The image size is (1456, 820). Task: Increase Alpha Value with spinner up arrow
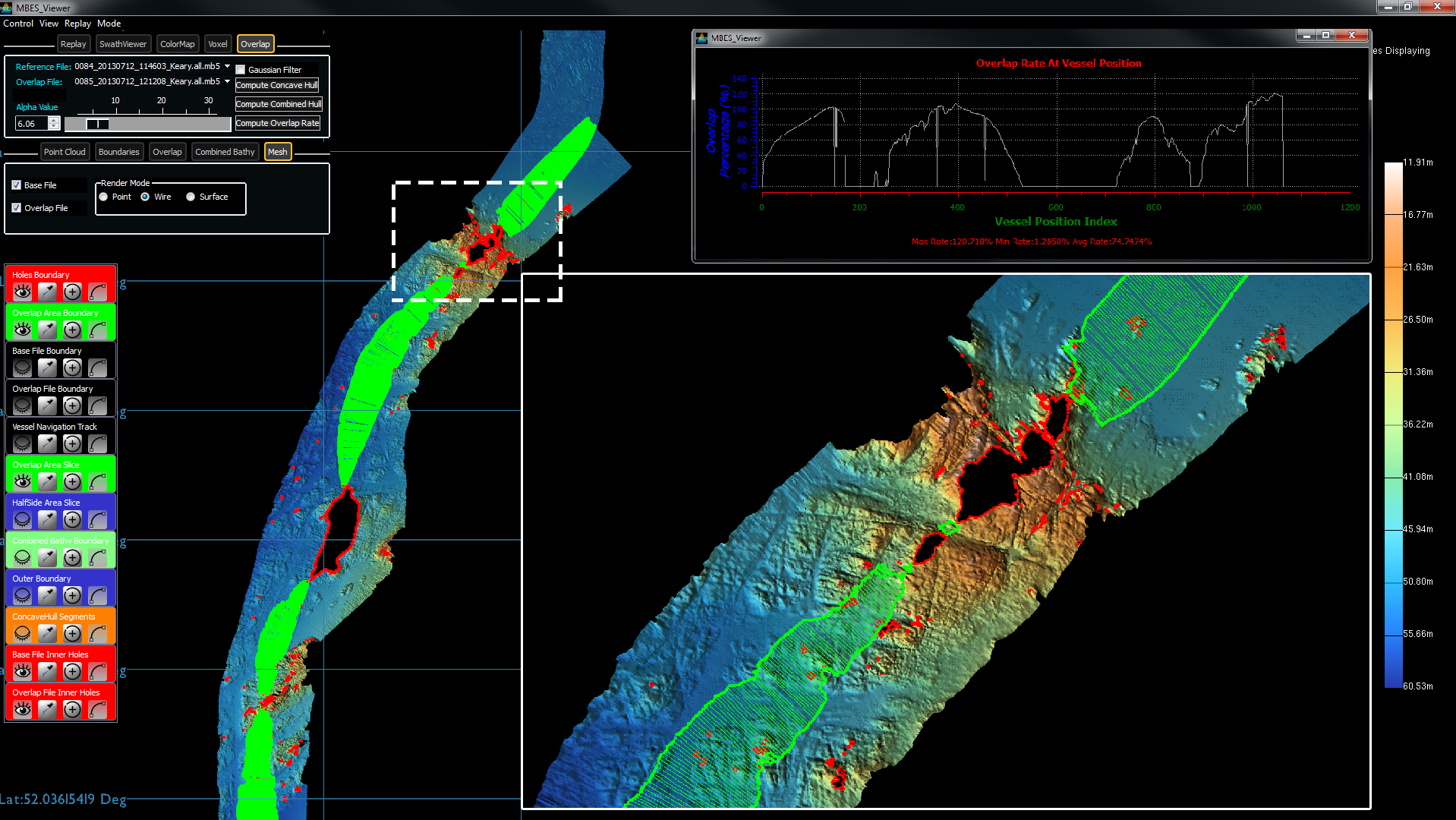(x=54, y=120)
